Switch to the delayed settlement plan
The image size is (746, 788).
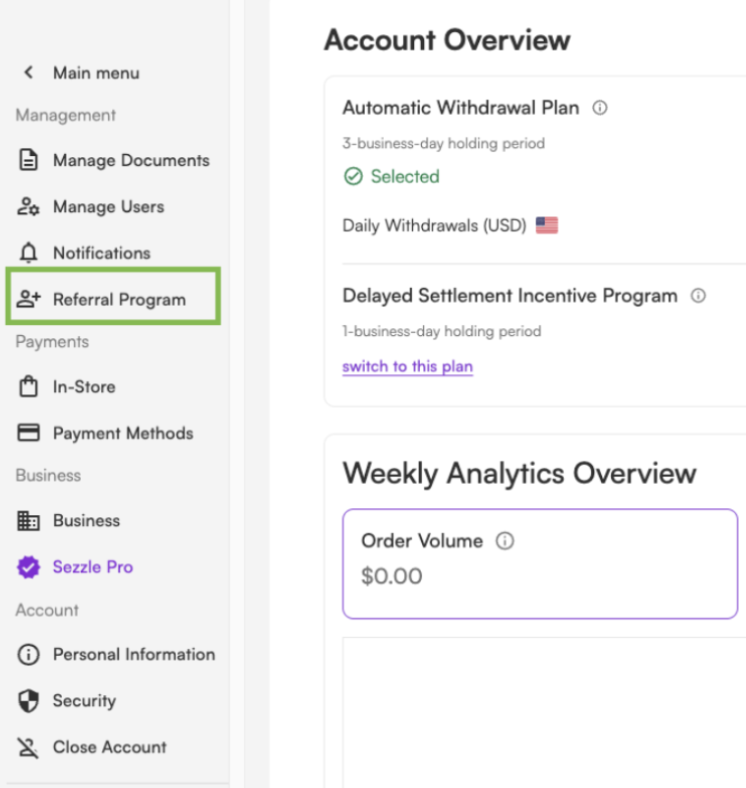click(x=408, y=366)
